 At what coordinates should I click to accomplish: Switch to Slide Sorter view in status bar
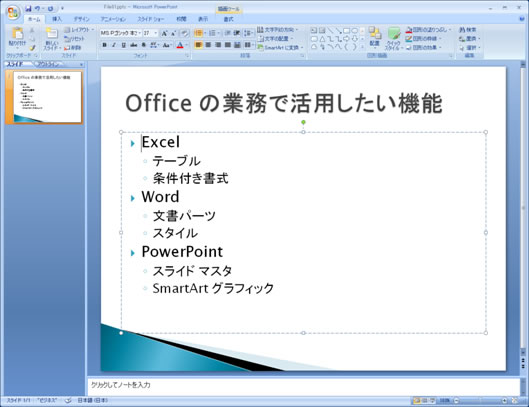[425, 401]
